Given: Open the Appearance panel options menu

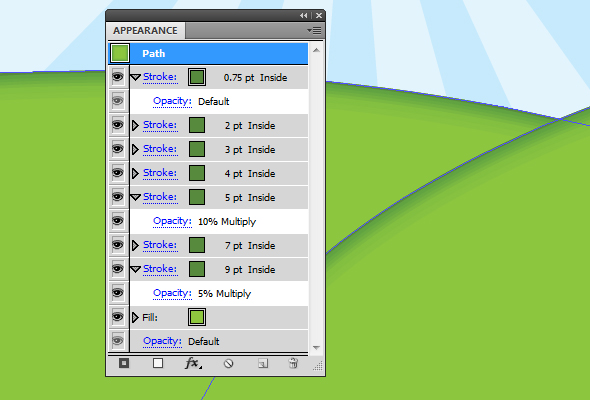Looking at the screenshot, I should (x=314, y=30).
